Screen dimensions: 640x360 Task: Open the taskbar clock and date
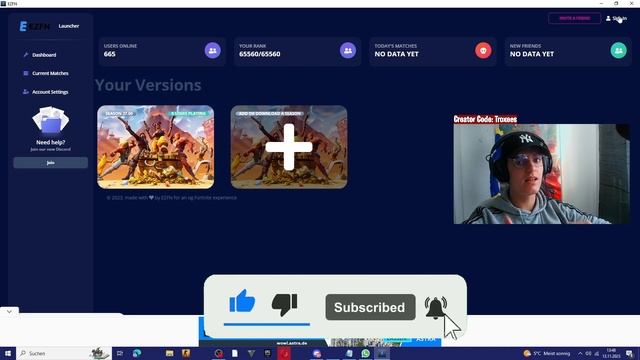tap(611, 353)
